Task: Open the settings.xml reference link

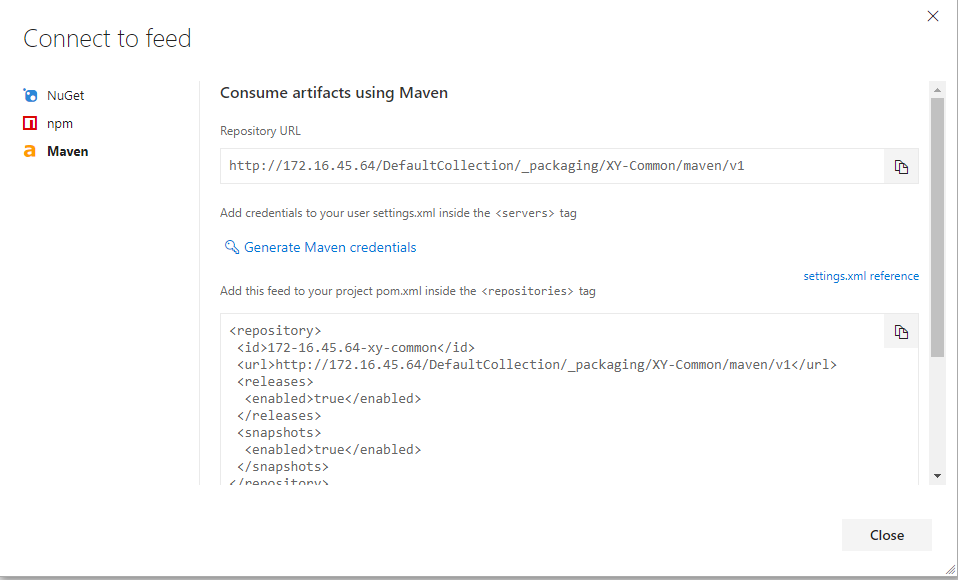Action: [x=861, y=276]
